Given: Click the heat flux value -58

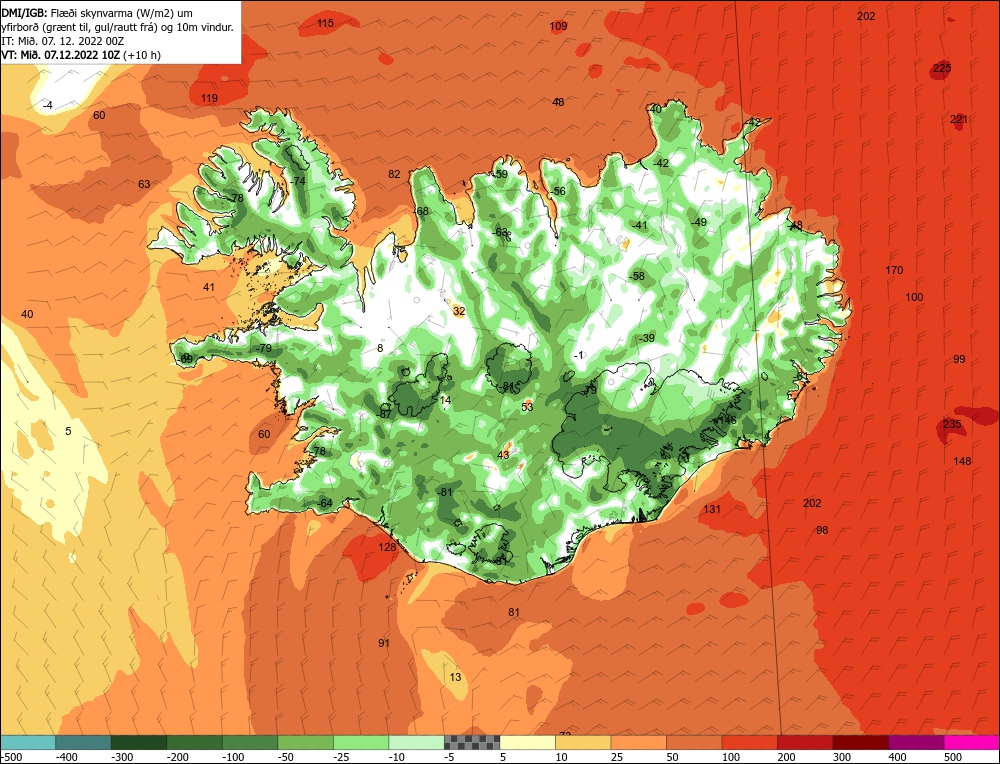Looking at the screenshot, I should pos(636,276).
